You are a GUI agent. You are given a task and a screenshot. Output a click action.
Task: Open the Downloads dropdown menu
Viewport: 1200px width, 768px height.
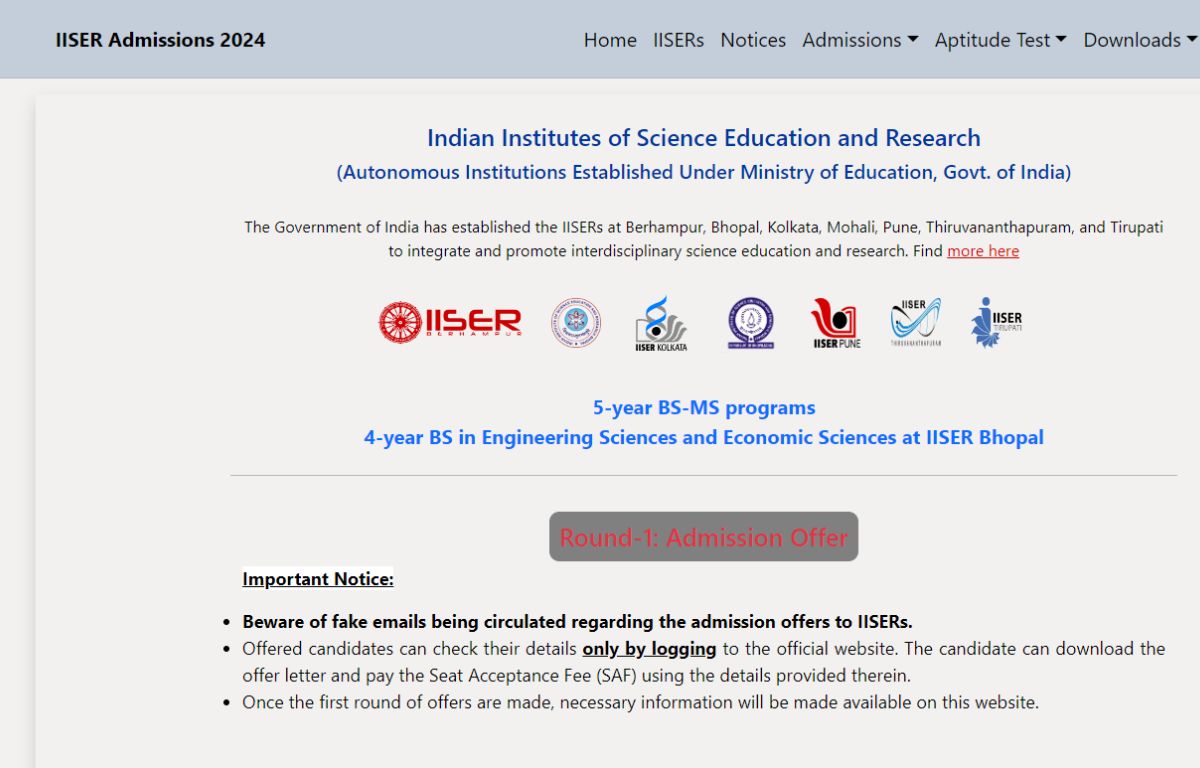(x=1140, y=40)
